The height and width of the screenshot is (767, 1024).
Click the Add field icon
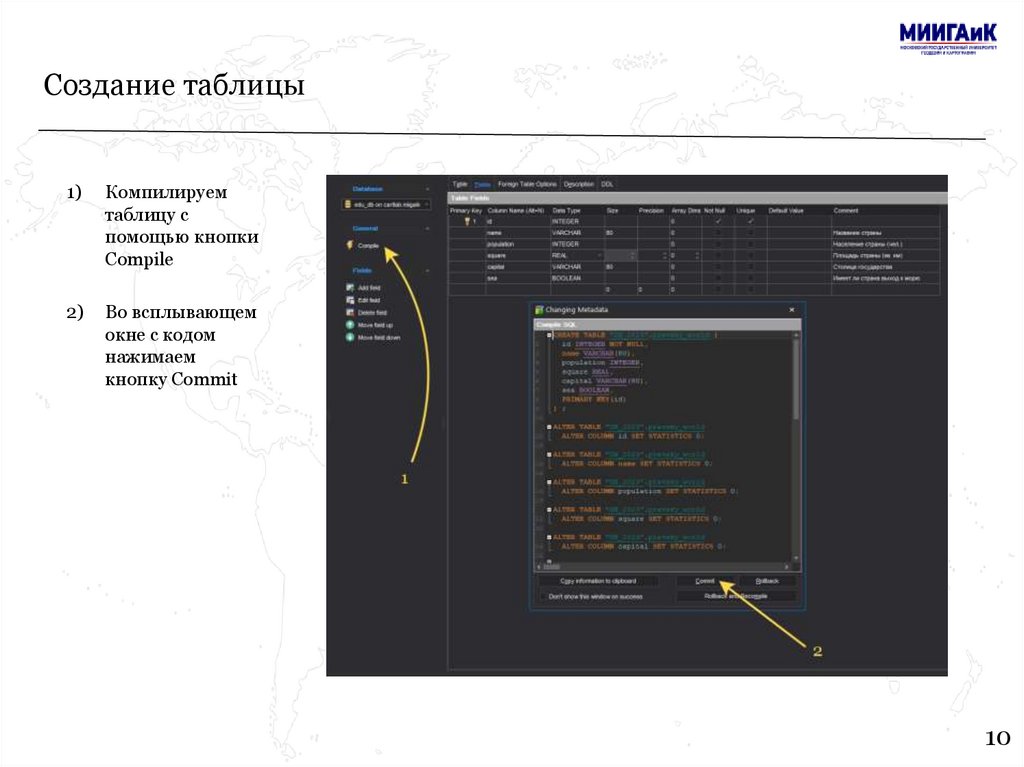click(x=350, y=288)
